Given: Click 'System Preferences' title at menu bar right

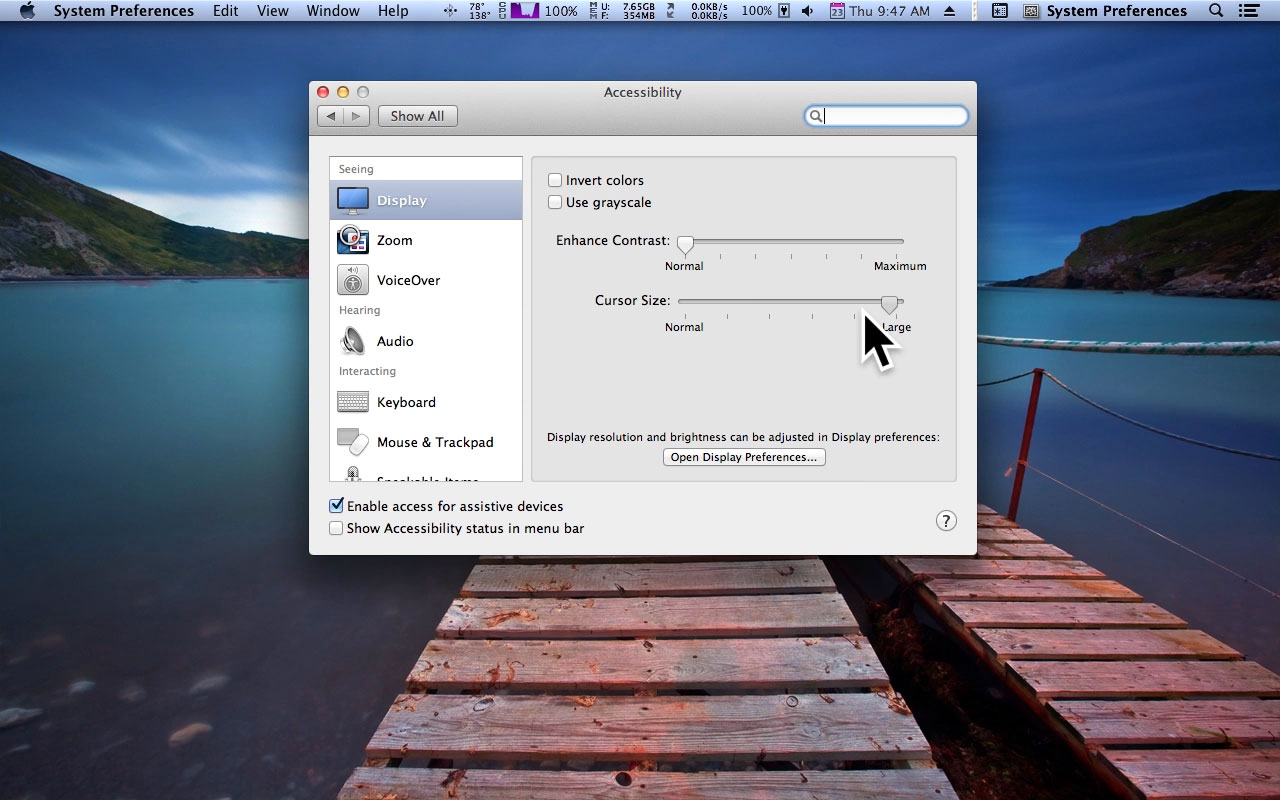Looking at the screenshot, I should 1117,11.
